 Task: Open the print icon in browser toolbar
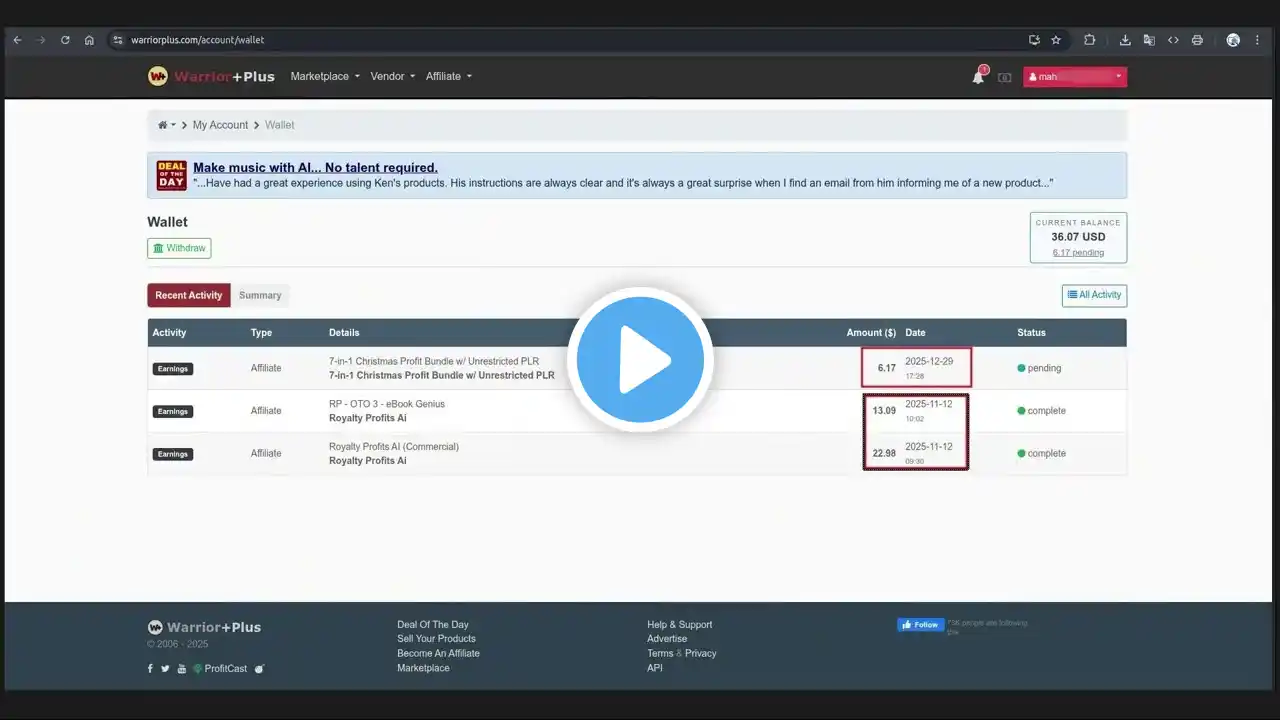tap(1197, 40)
